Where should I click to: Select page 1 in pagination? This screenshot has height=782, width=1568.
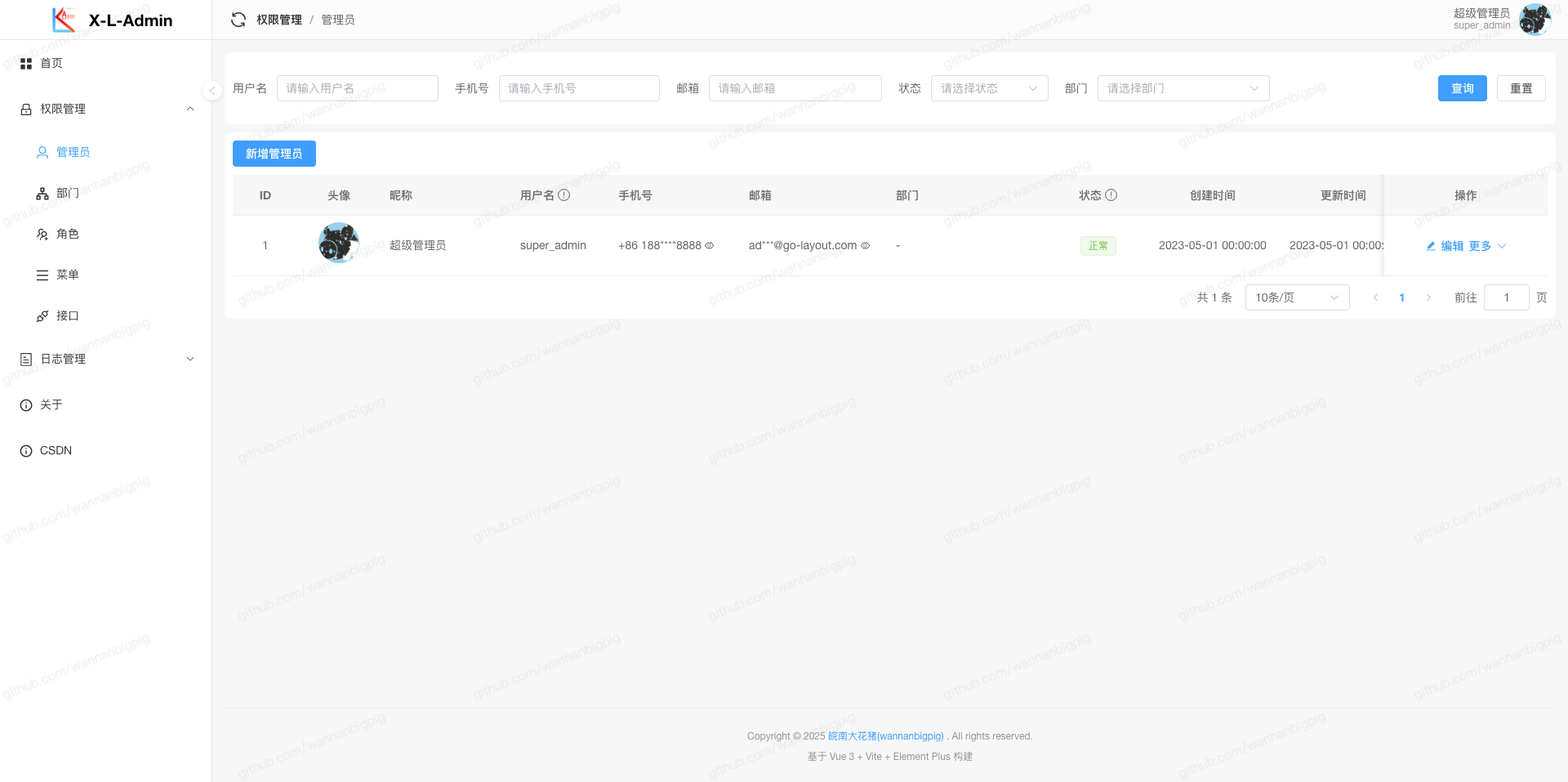(1402, 297)
